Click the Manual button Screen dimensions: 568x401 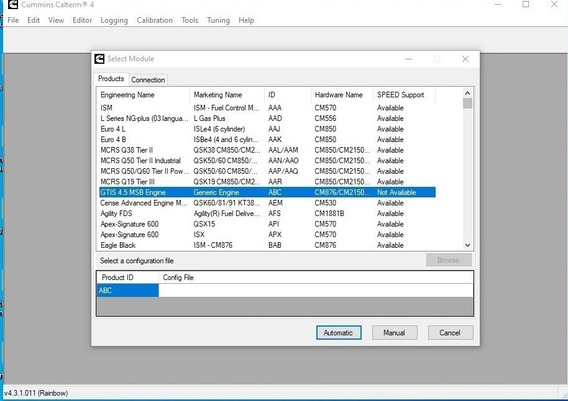pyautogui.click(x=394, y=333)
